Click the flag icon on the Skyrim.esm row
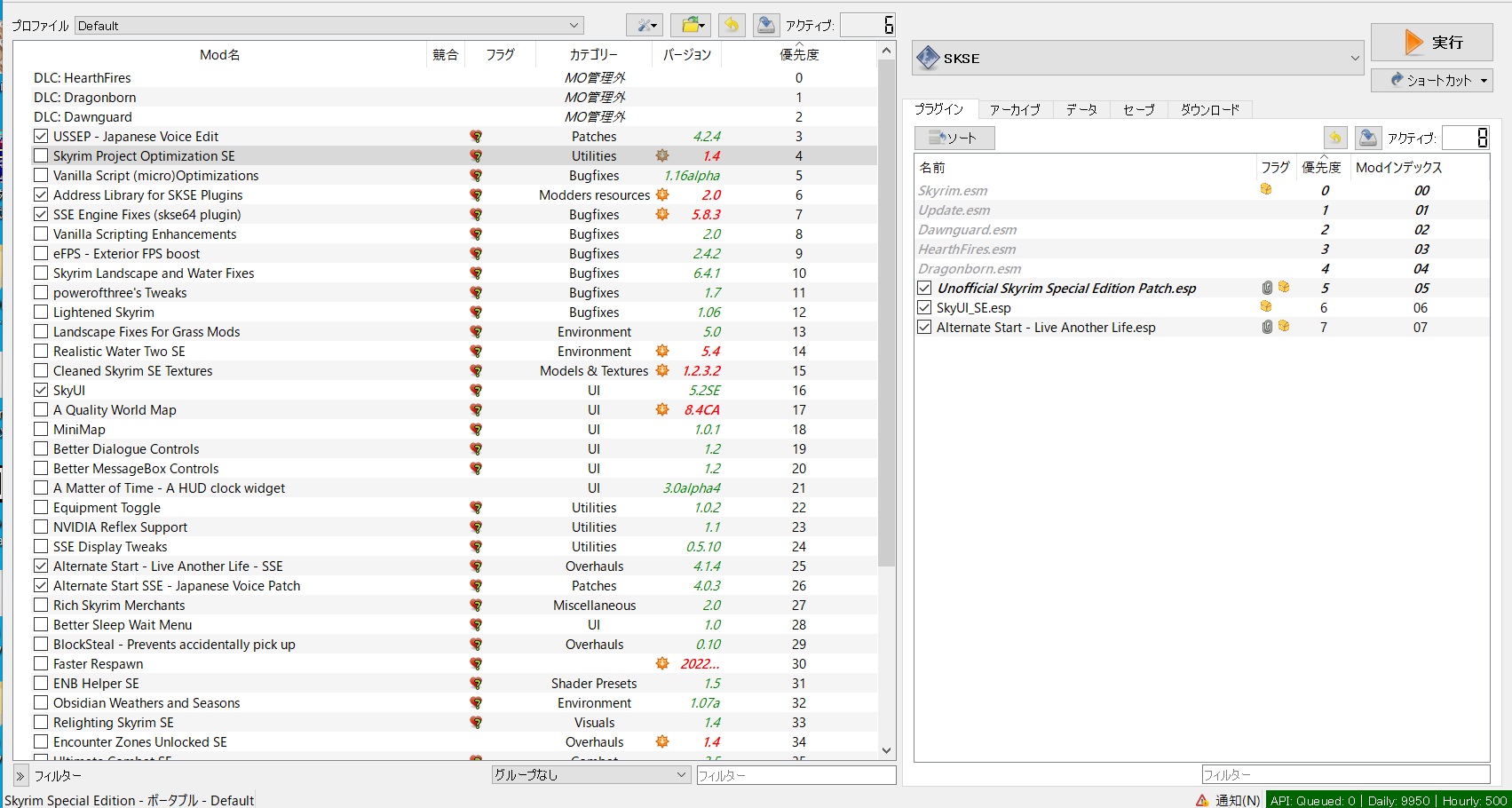The image size is (1512, 808). click(1266, 190)
